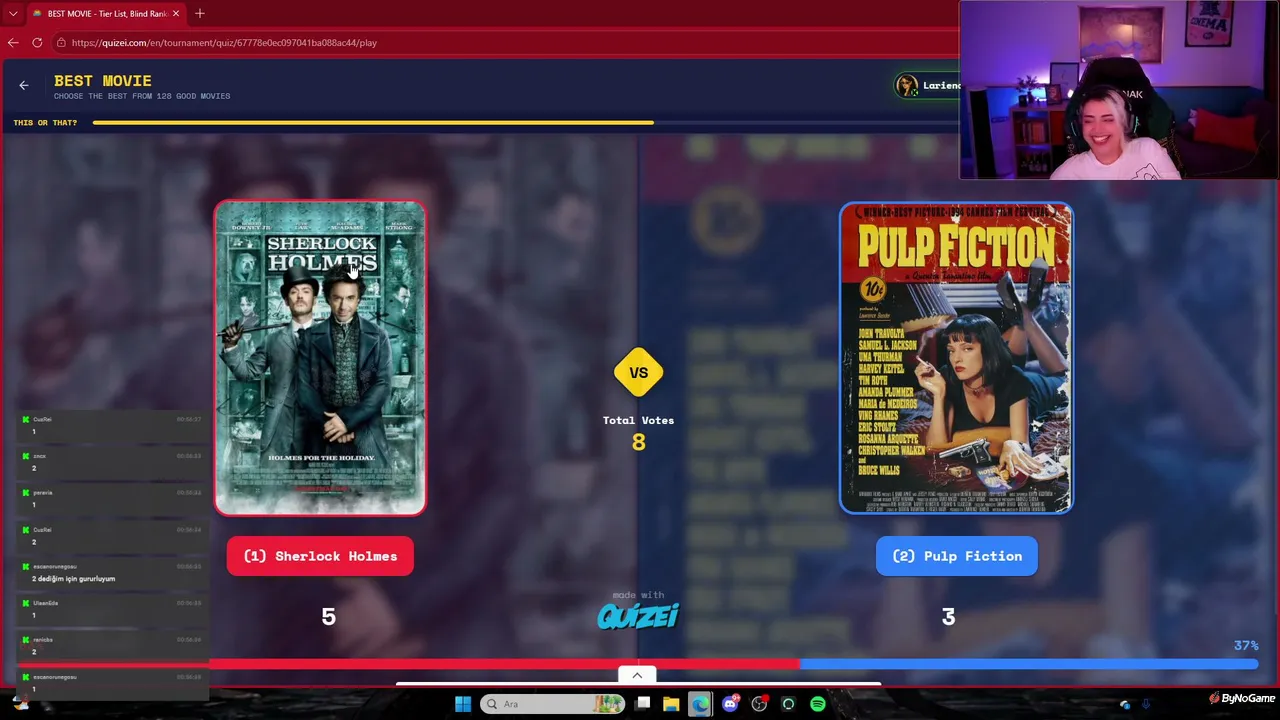Open Discord from the taskbar
1280x720 pixels.
[730, 704]
